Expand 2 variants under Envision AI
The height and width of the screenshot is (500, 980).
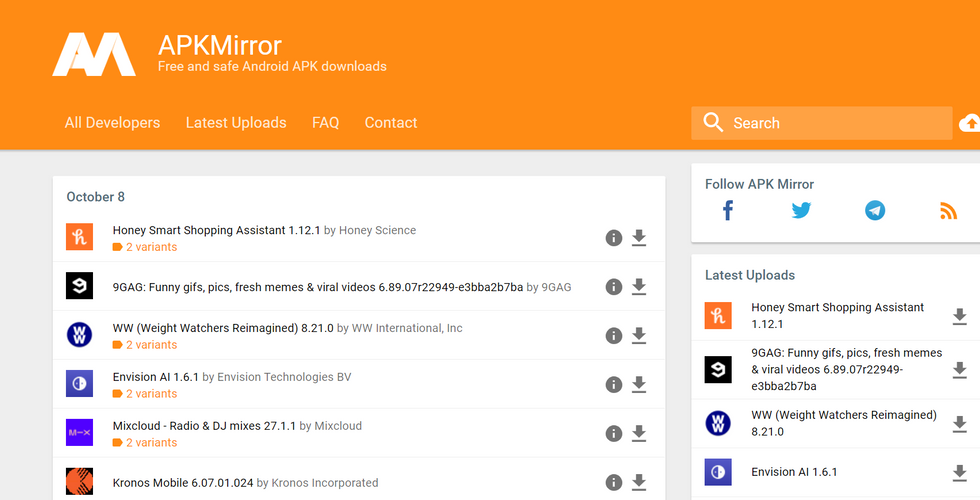pyautogui.click(x=145, y=394)
